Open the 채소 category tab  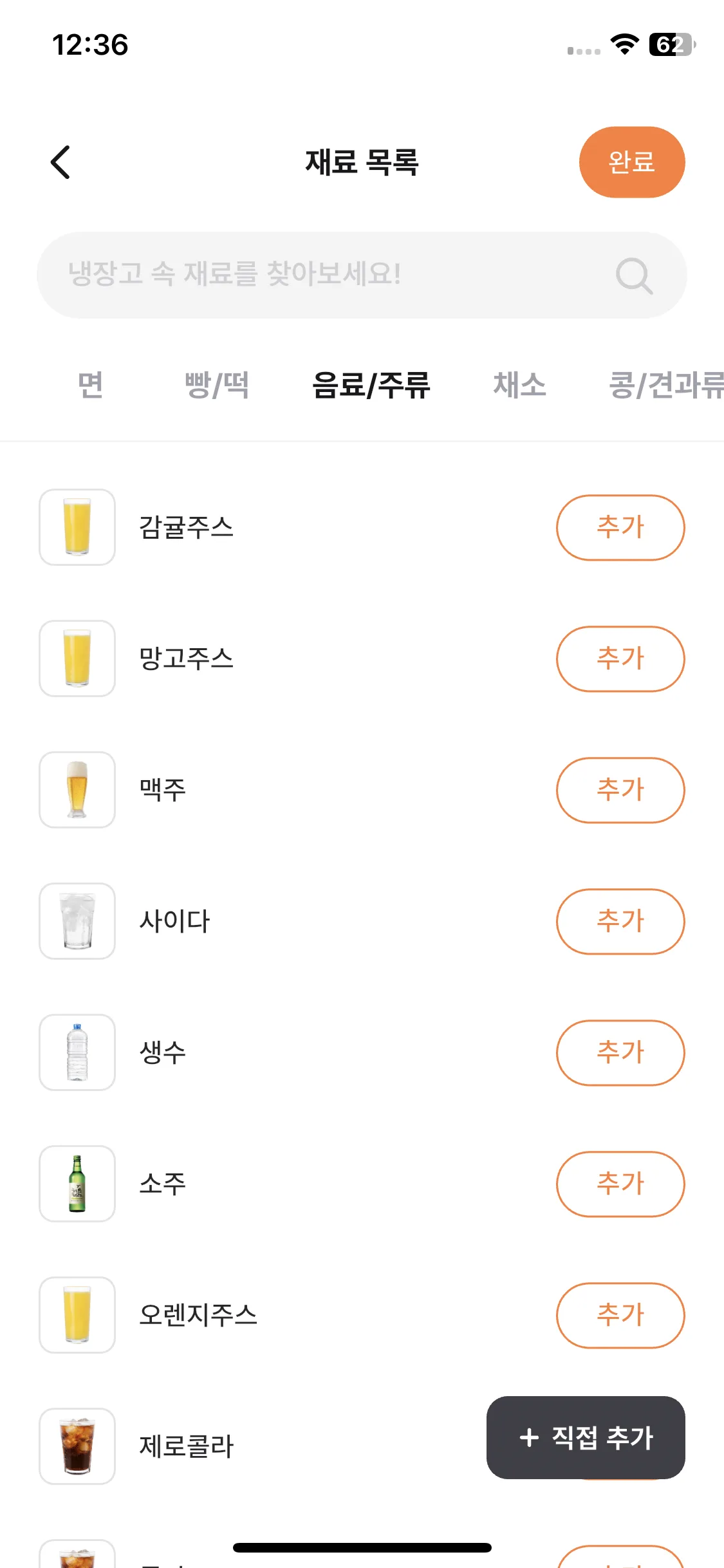coord(519,385)
